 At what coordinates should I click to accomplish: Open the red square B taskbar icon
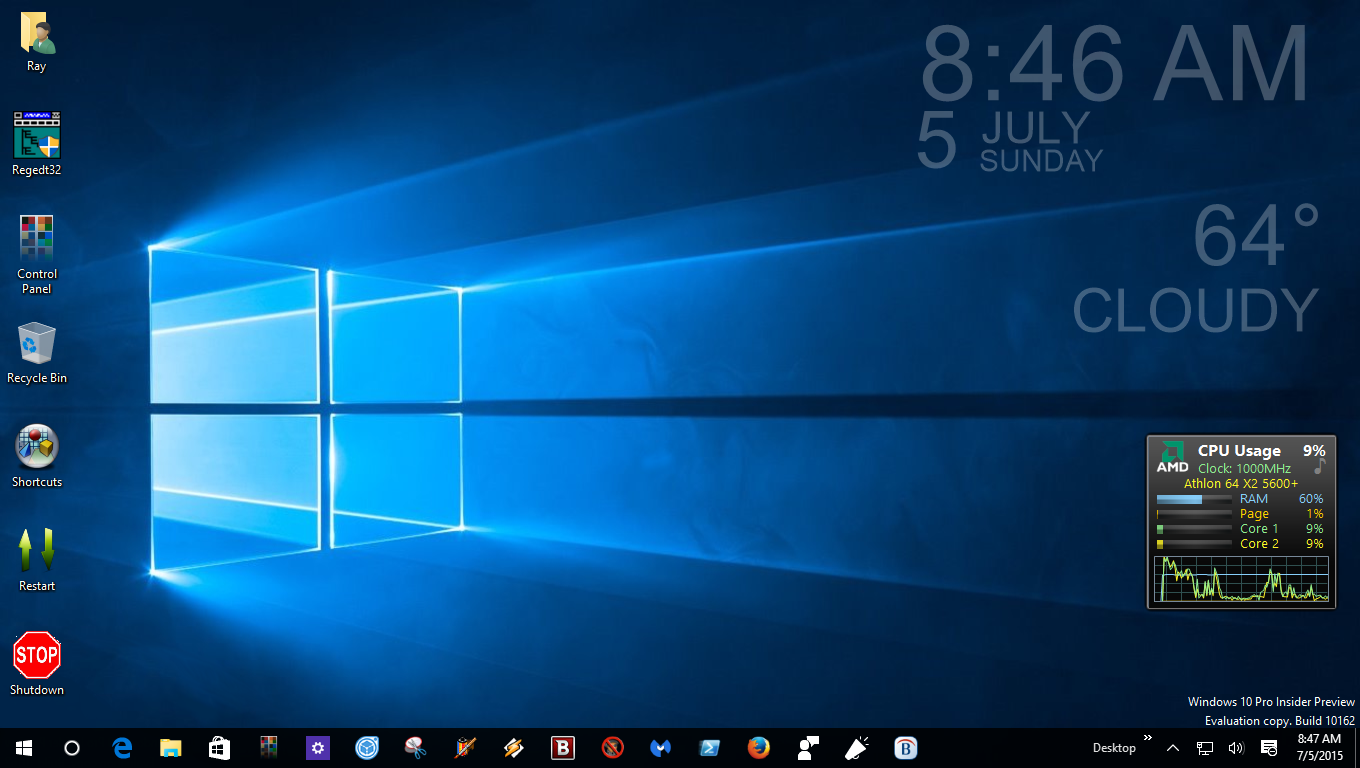[563, 747]
